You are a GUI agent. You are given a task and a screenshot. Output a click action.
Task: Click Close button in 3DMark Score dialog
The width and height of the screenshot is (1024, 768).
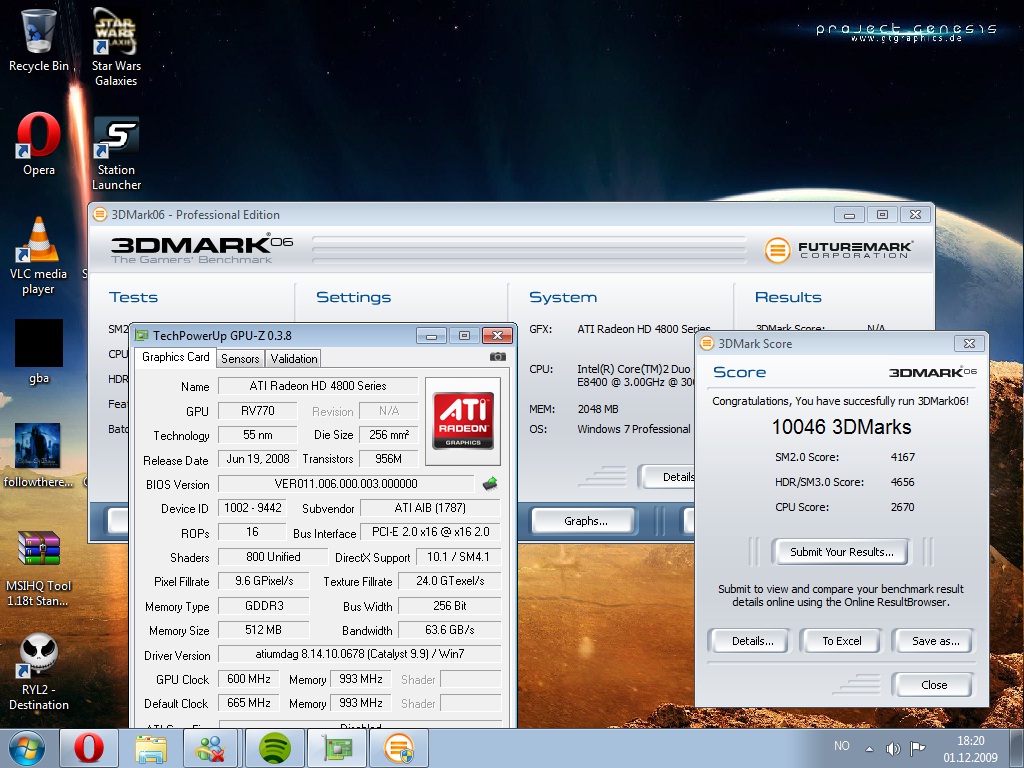pyautogui.click(x=934, y=685)
